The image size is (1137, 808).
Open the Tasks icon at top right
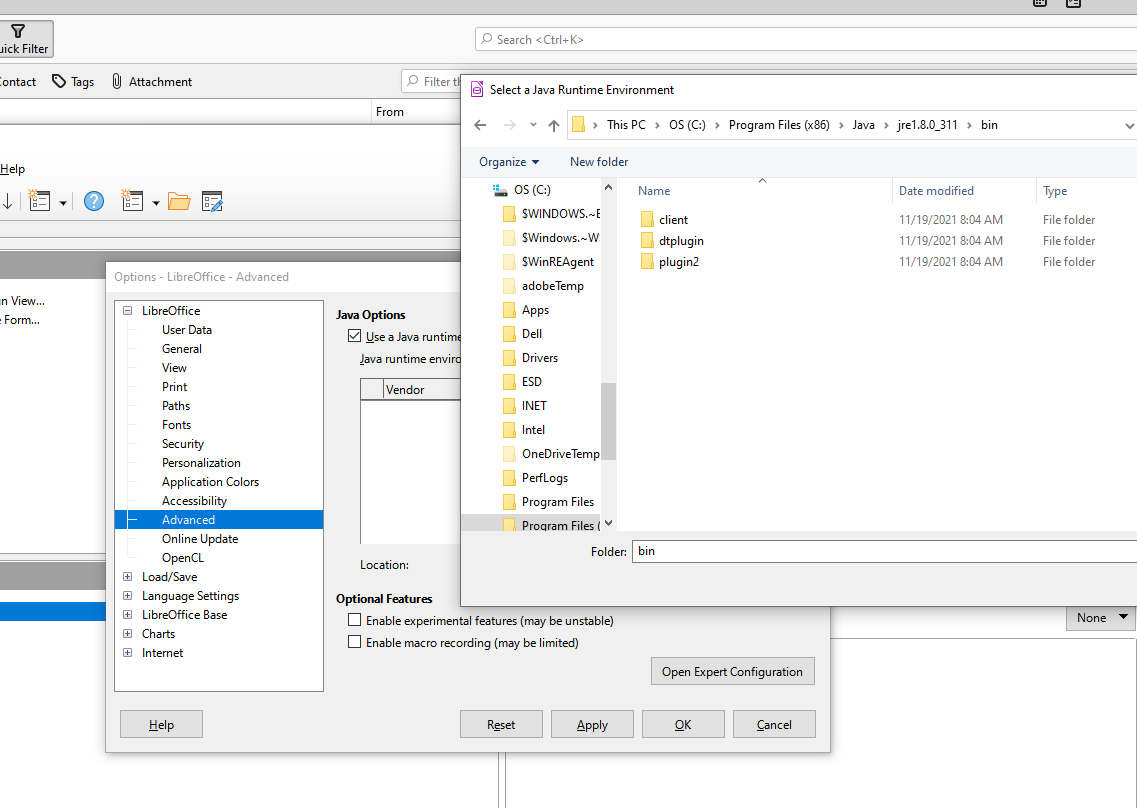(x=1073, y=4)
